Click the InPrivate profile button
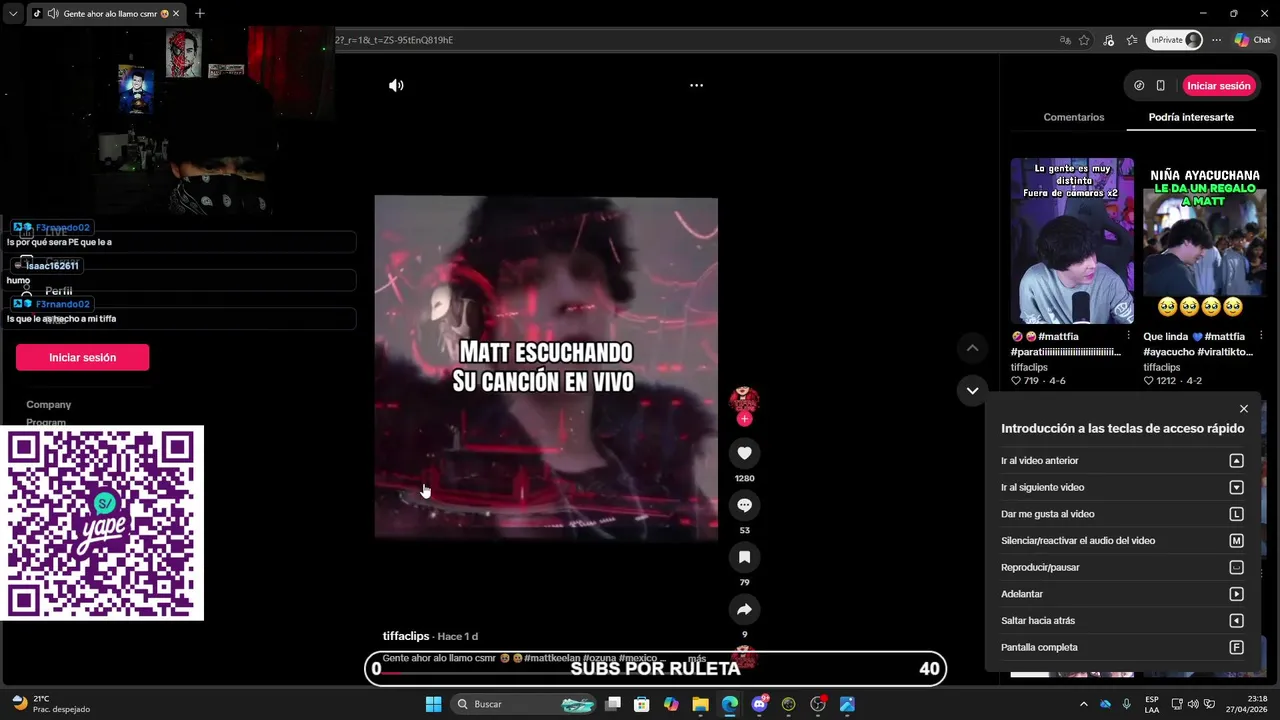This screenshot has height=720, width=1280. (1174, 40)
